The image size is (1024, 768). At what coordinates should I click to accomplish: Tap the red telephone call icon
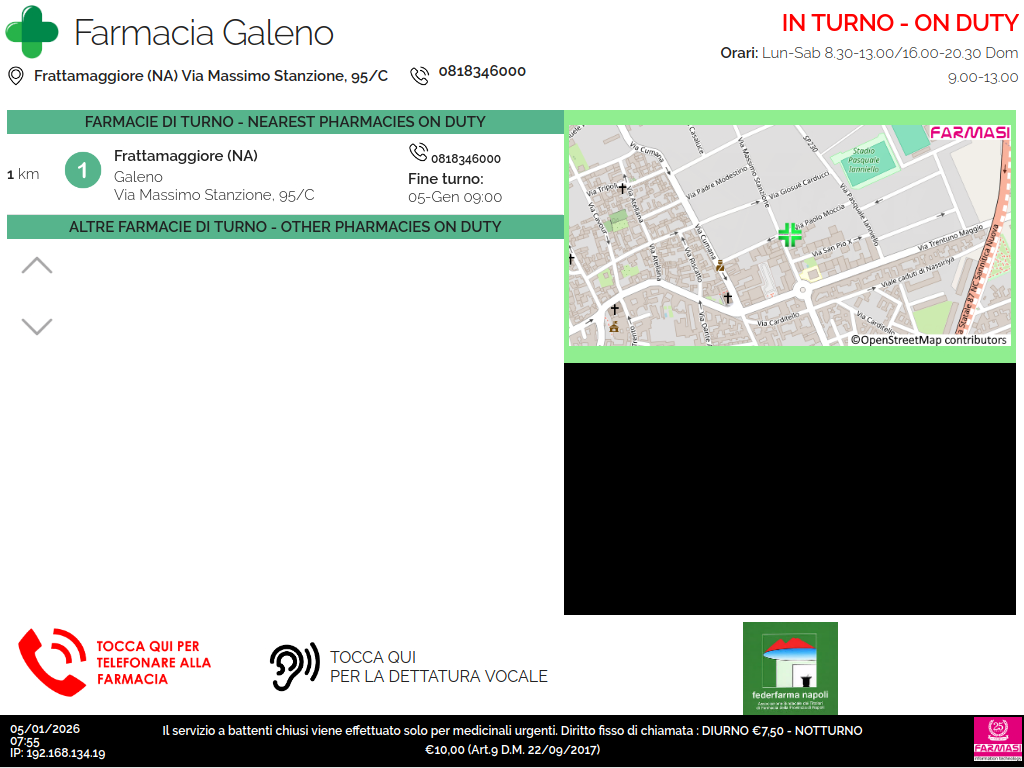52,662
